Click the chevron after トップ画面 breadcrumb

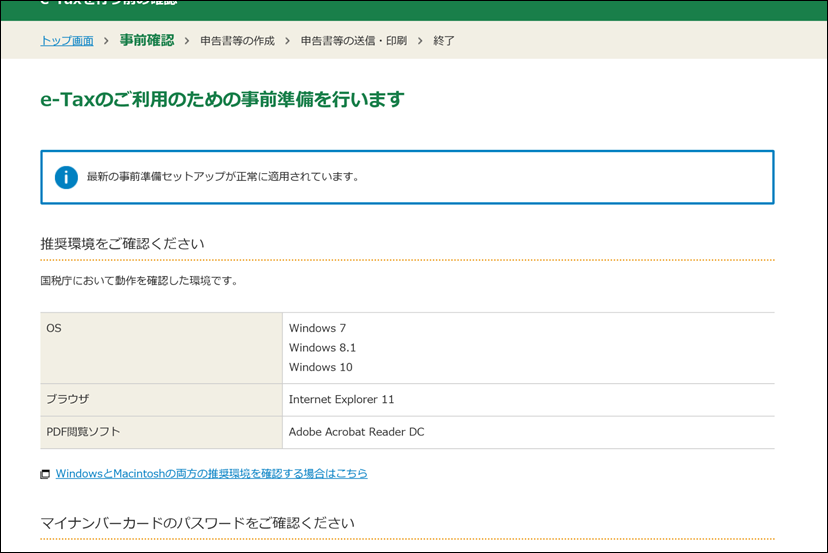106,41
